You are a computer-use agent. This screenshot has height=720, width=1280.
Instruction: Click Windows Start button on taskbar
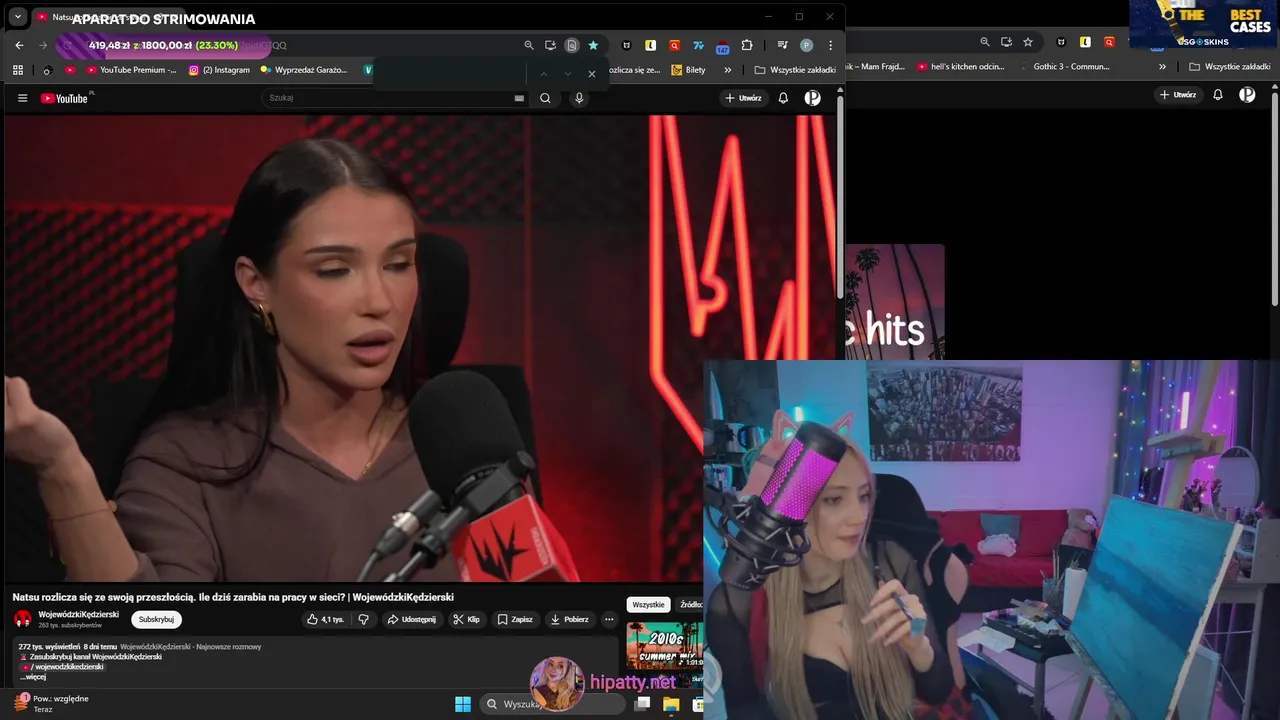pos(463,704)
